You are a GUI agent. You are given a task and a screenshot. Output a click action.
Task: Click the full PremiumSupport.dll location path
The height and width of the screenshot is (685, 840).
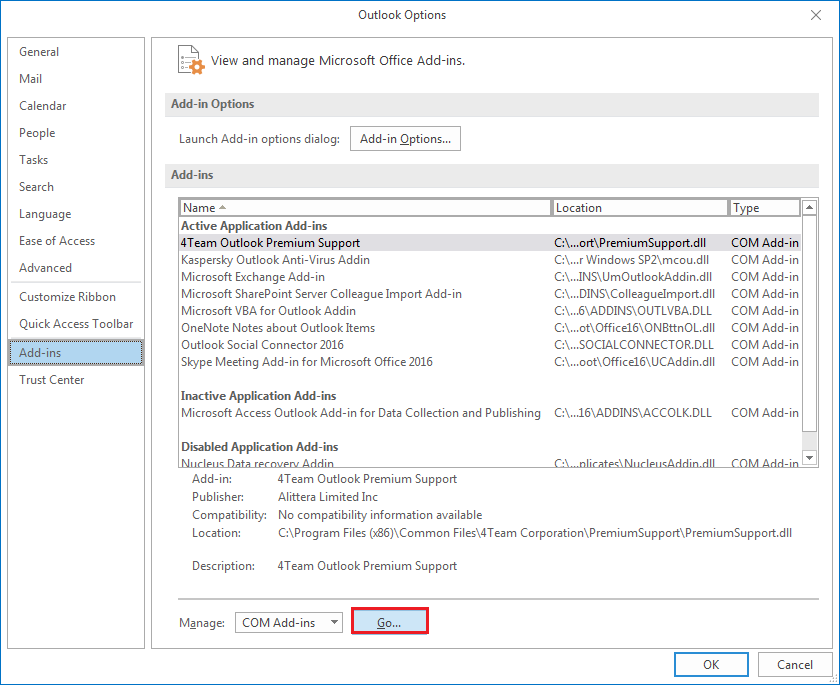tap(535, 533)
